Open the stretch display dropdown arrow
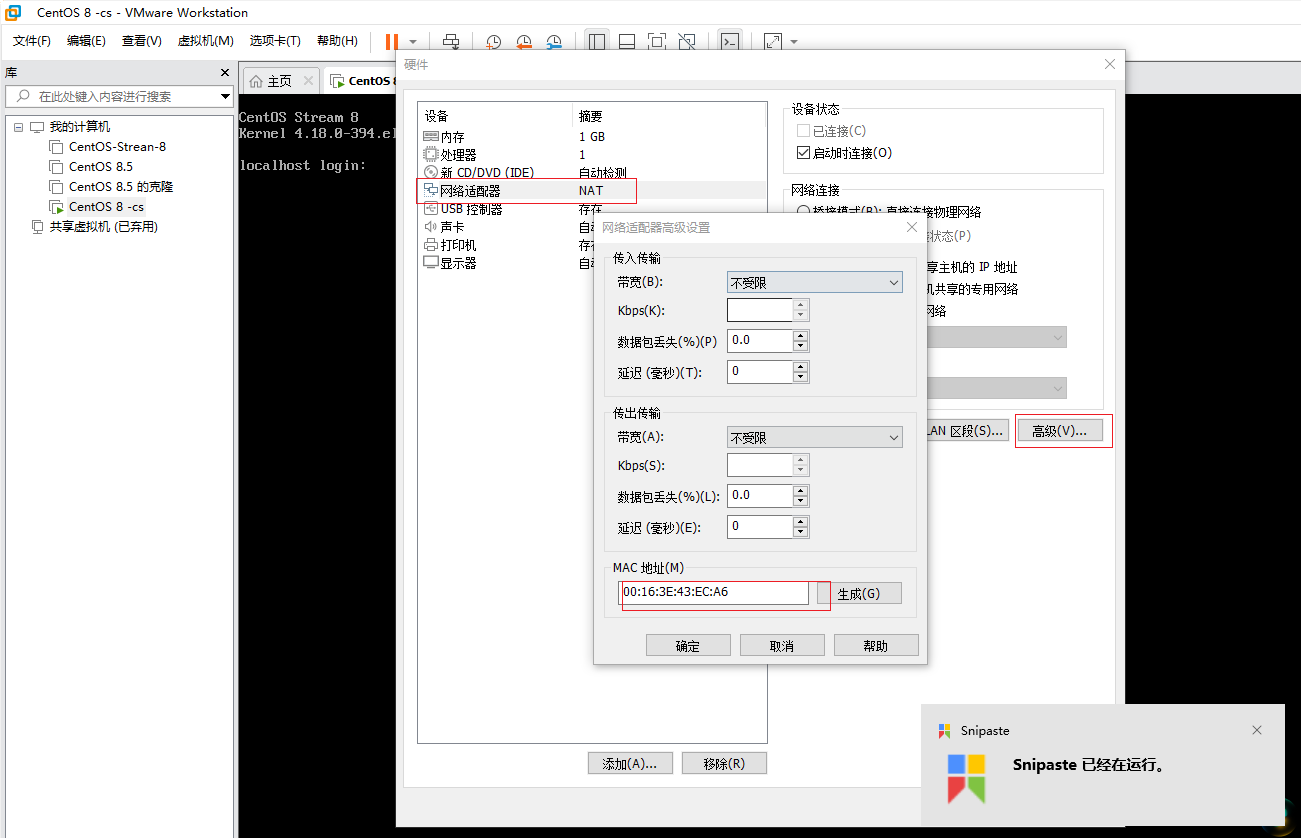The width and height of the screenshot is (1301, 838). tap(794, 42)
